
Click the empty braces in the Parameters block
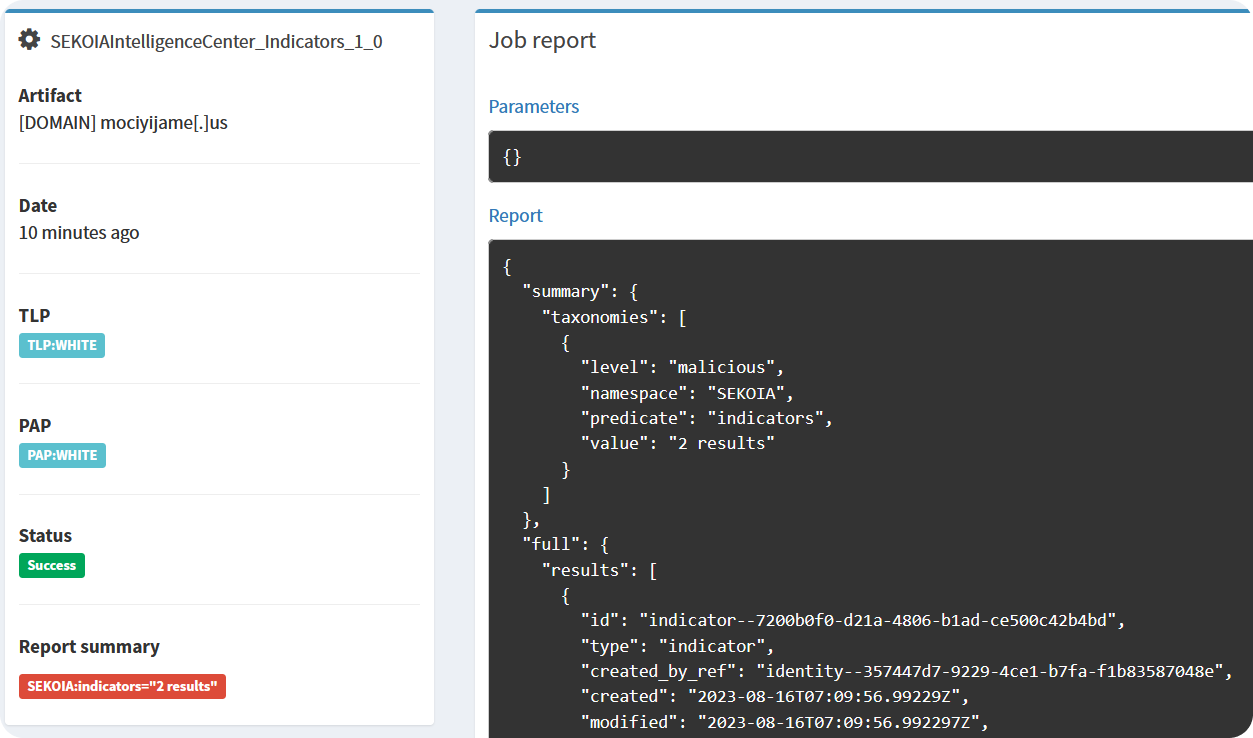[510, 157]
